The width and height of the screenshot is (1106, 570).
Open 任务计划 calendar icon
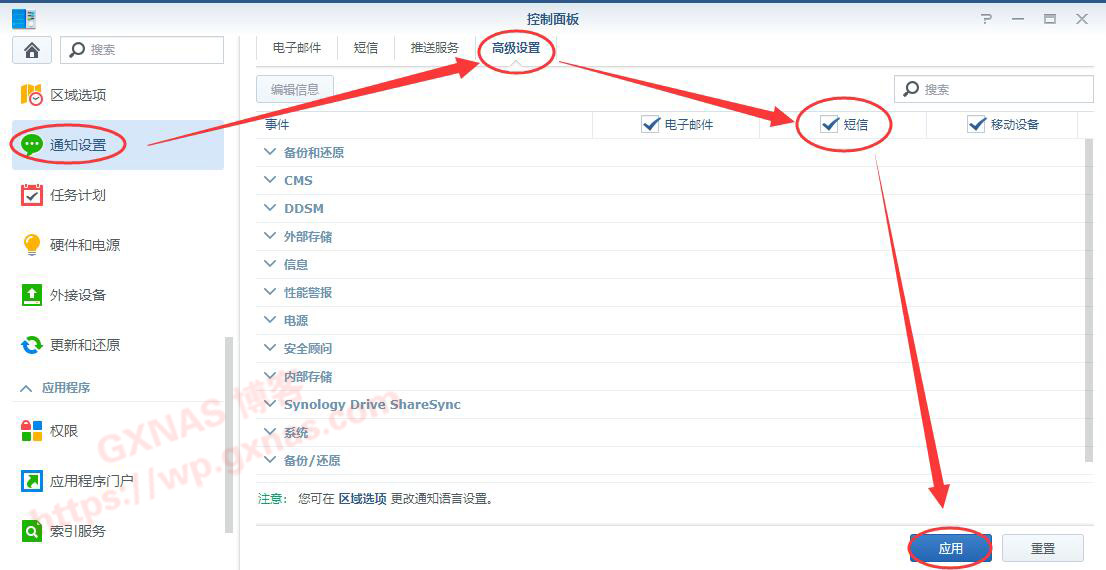tap(32, 195)
